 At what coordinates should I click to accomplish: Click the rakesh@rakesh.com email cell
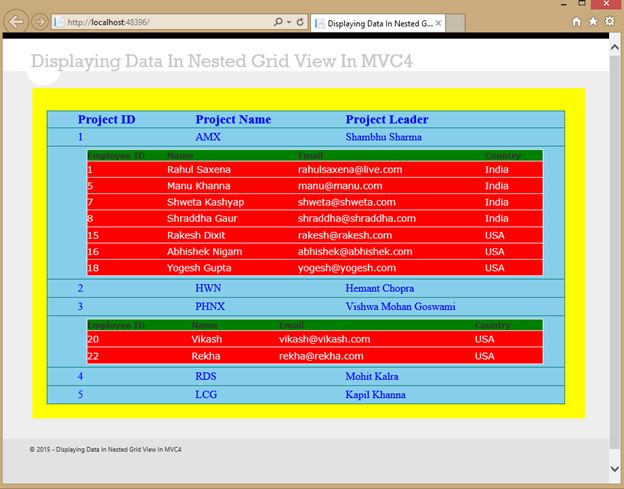pyautogui.click(x=345, y=235)
